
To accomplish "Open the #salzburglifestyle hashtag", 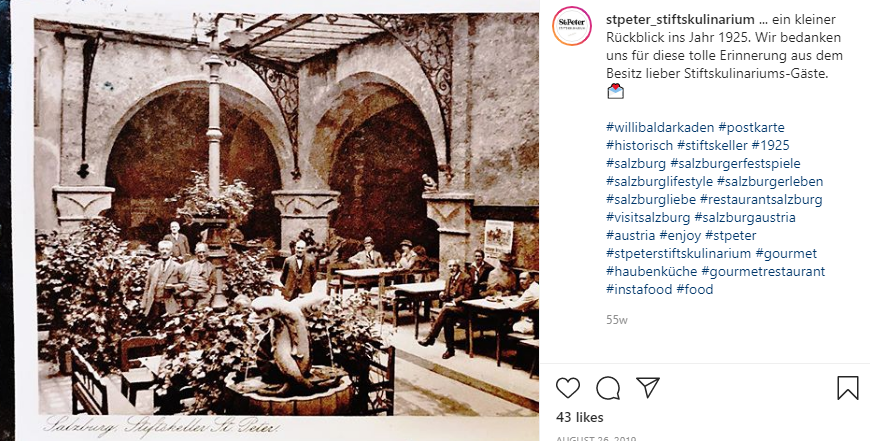I will (659, 181).
